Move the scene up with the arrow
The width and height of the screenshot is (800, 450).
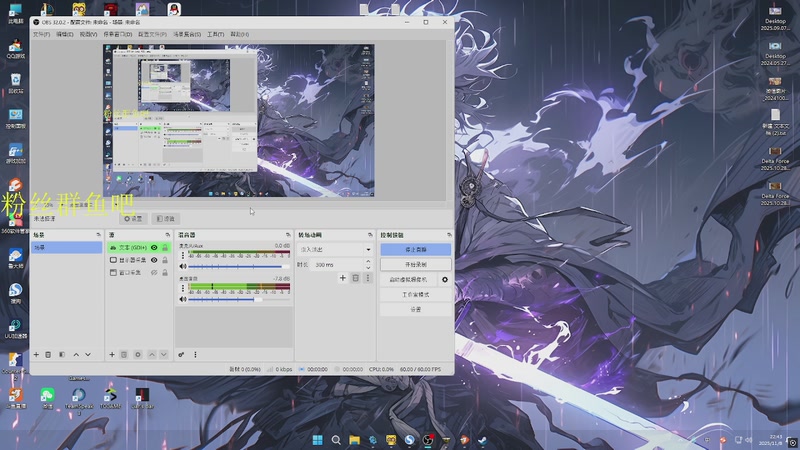tap(76, 355)
